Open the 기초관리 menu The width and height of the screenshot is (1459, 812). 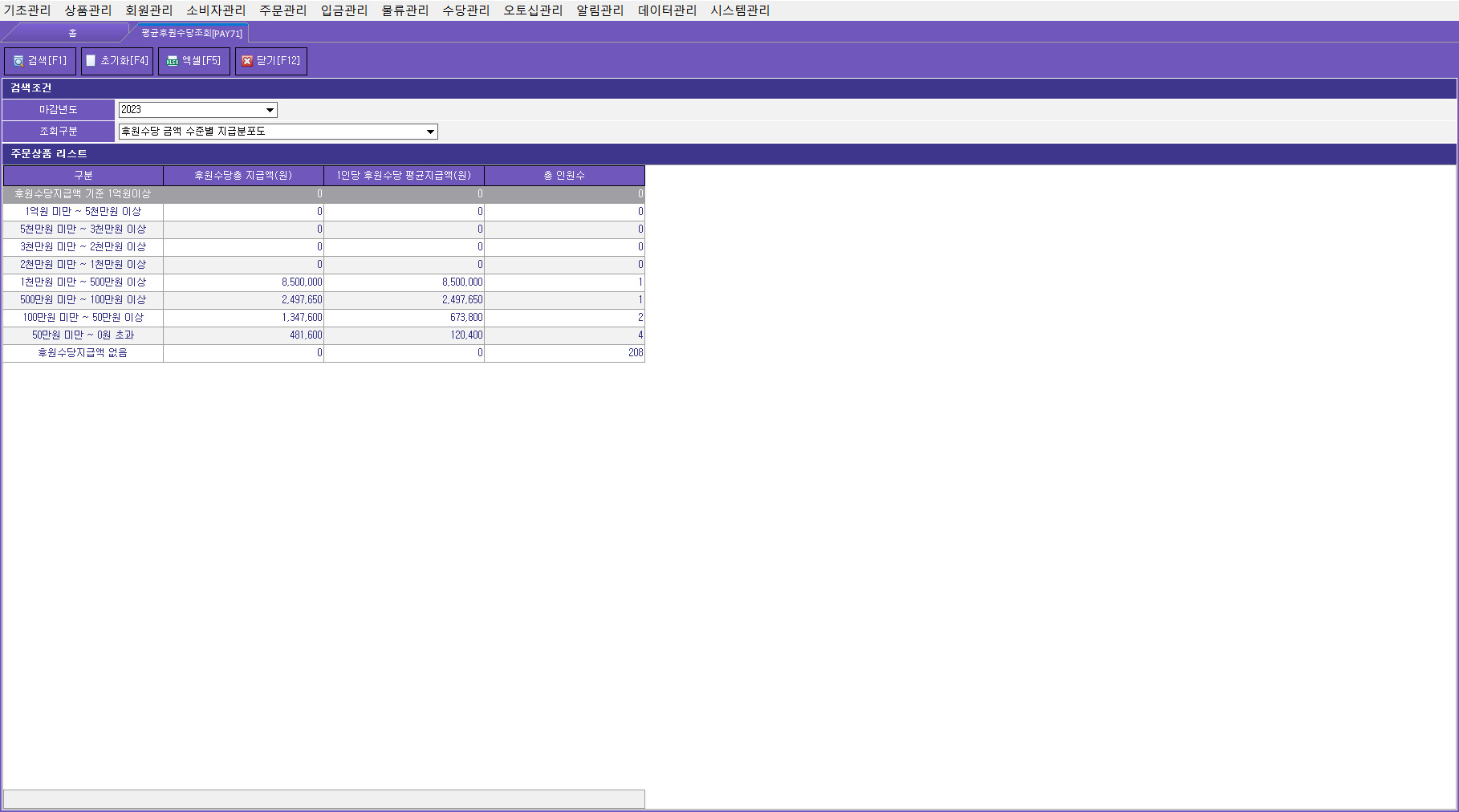[x=27, y=10]
